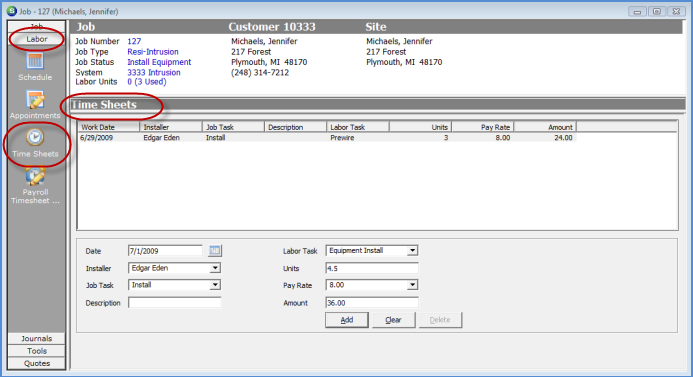
Task: Open calendar picker next to Date field
Action: (x=215, y=251)
